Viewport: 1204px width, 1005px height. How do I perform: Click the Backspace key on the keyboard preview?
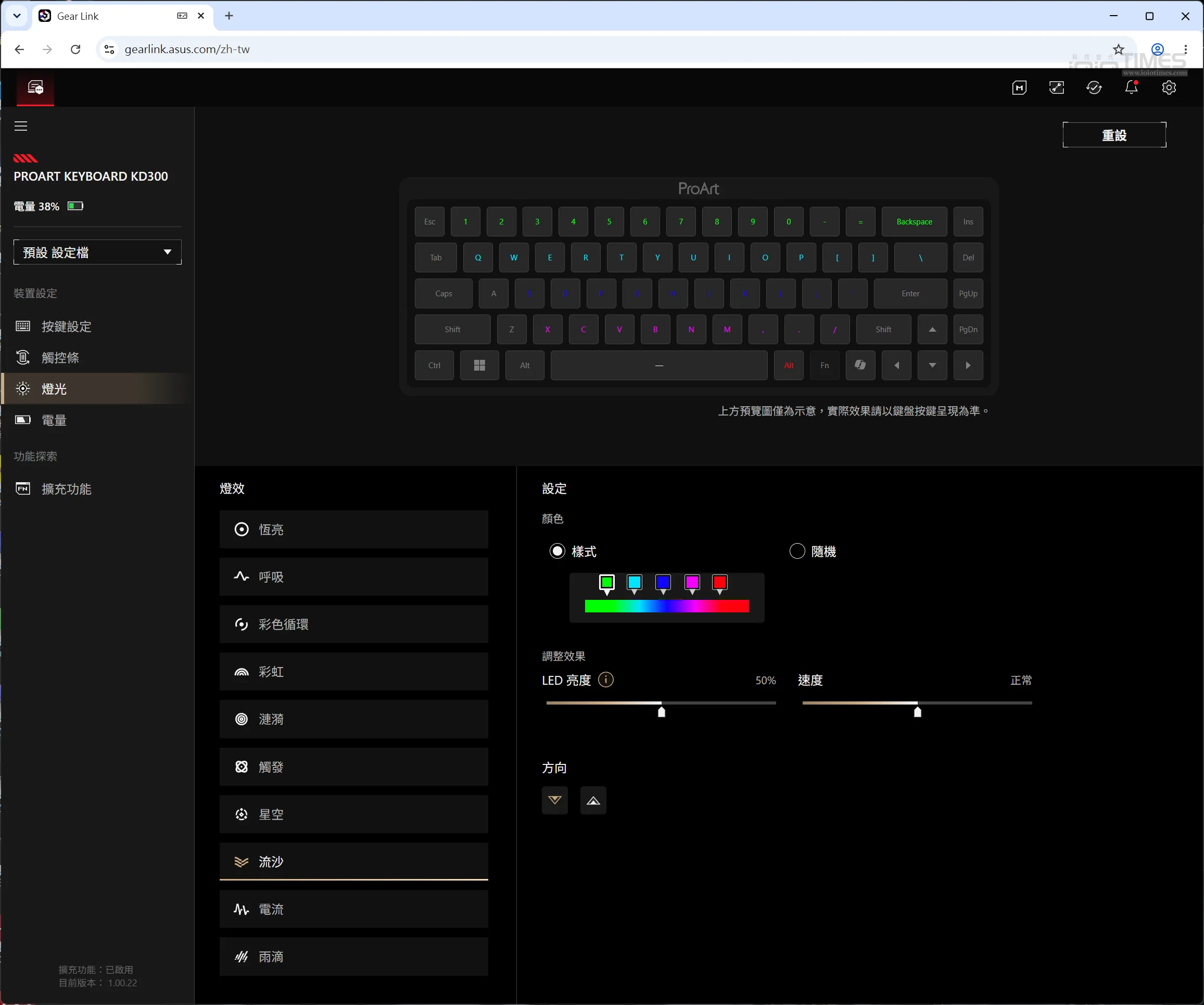pos(914,221)
